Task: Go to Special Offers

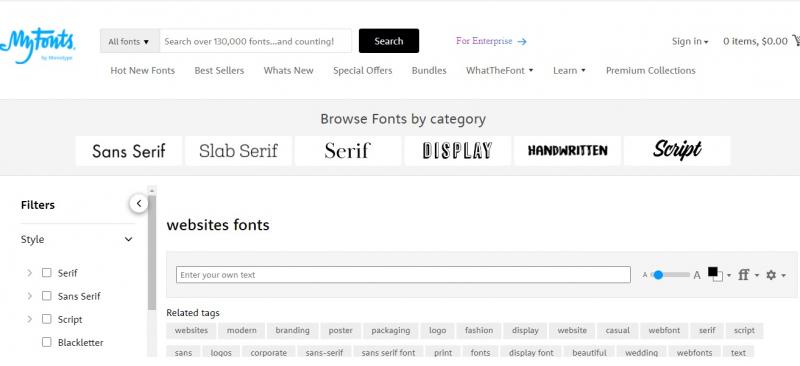Action: tap(363, 70)
